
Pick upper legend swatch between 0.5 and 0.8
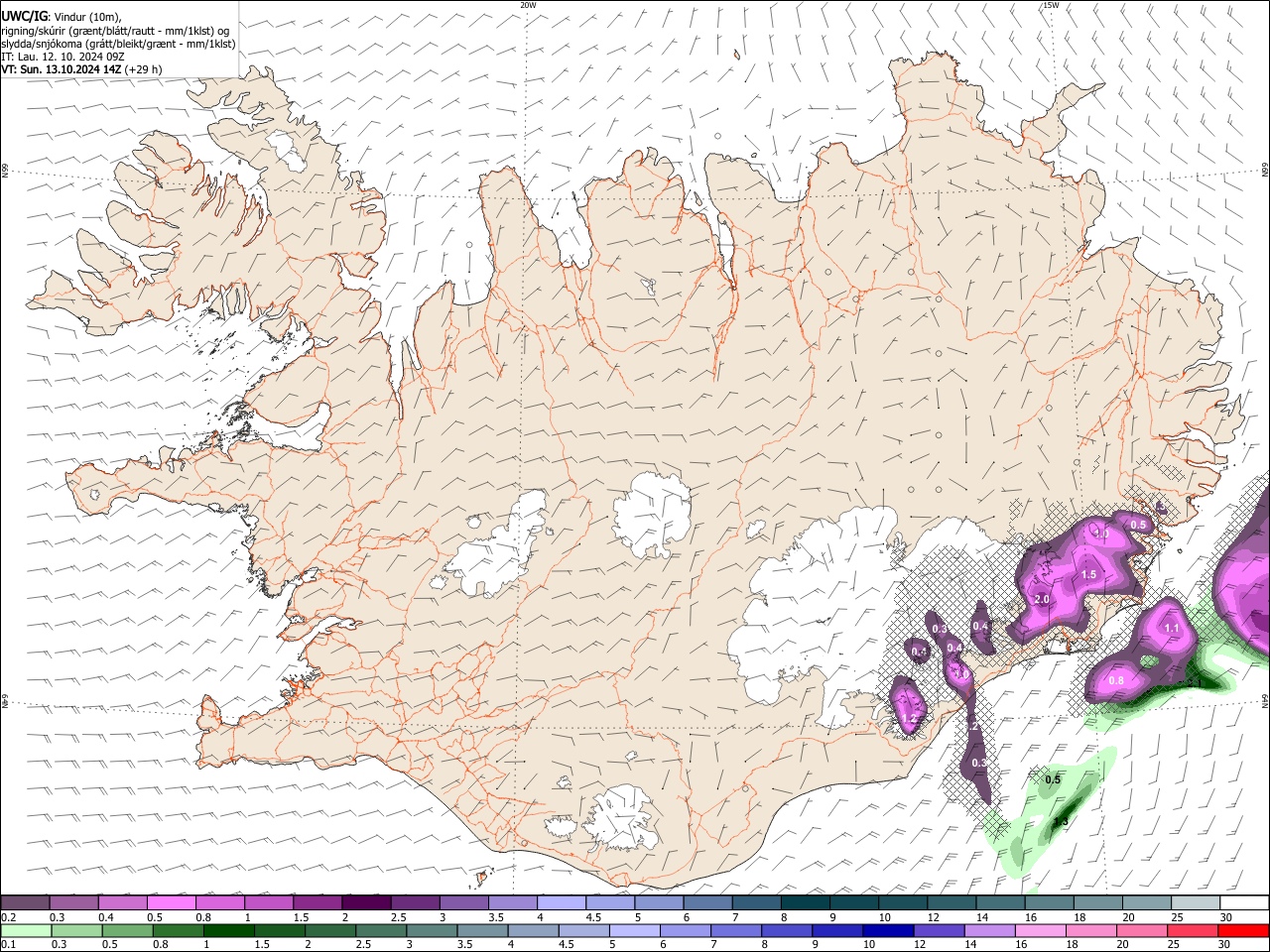click(x=172, y=902)
